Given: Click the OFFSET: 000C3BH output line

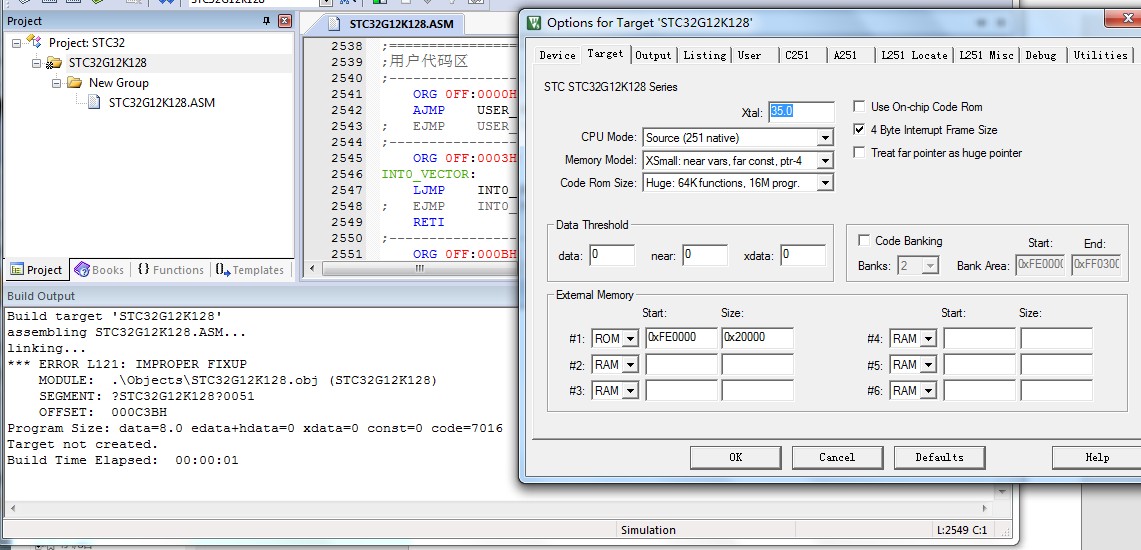Looking at the screenshot, I should tap(103, 412).
